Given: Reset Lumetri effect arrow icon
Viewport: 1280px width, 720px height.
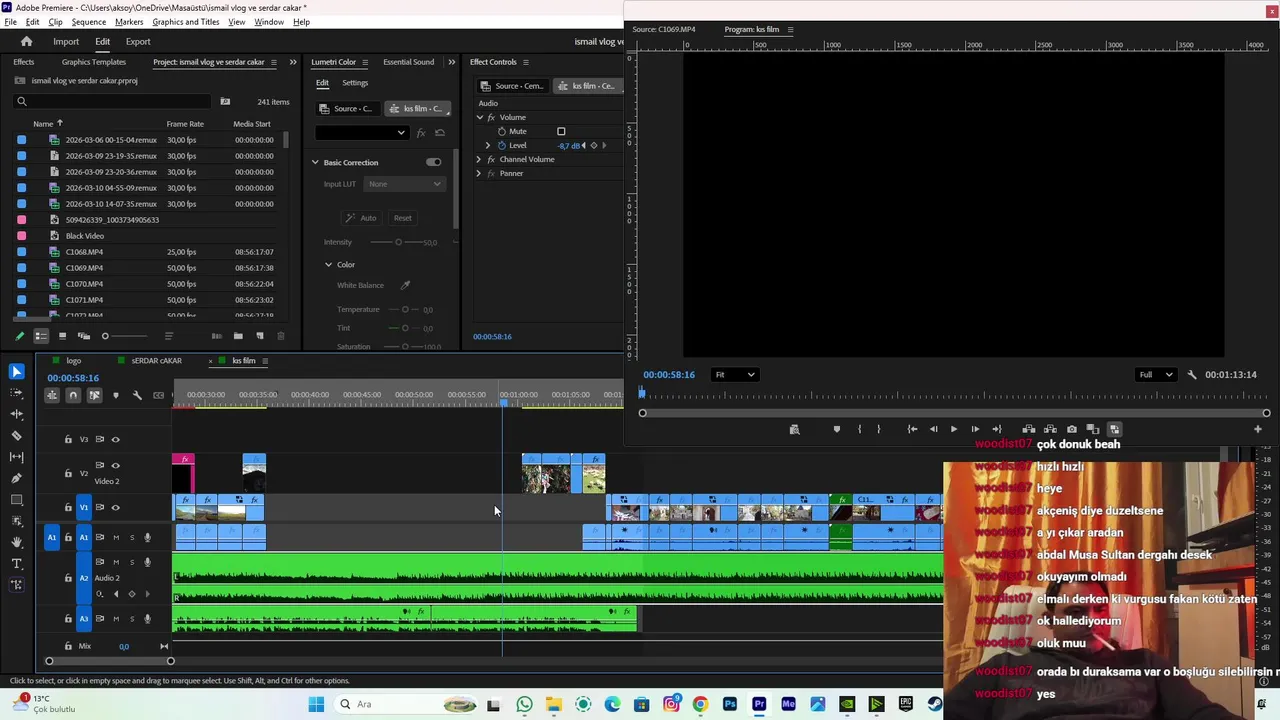Looking at the screenshot, I should (440, 133).
